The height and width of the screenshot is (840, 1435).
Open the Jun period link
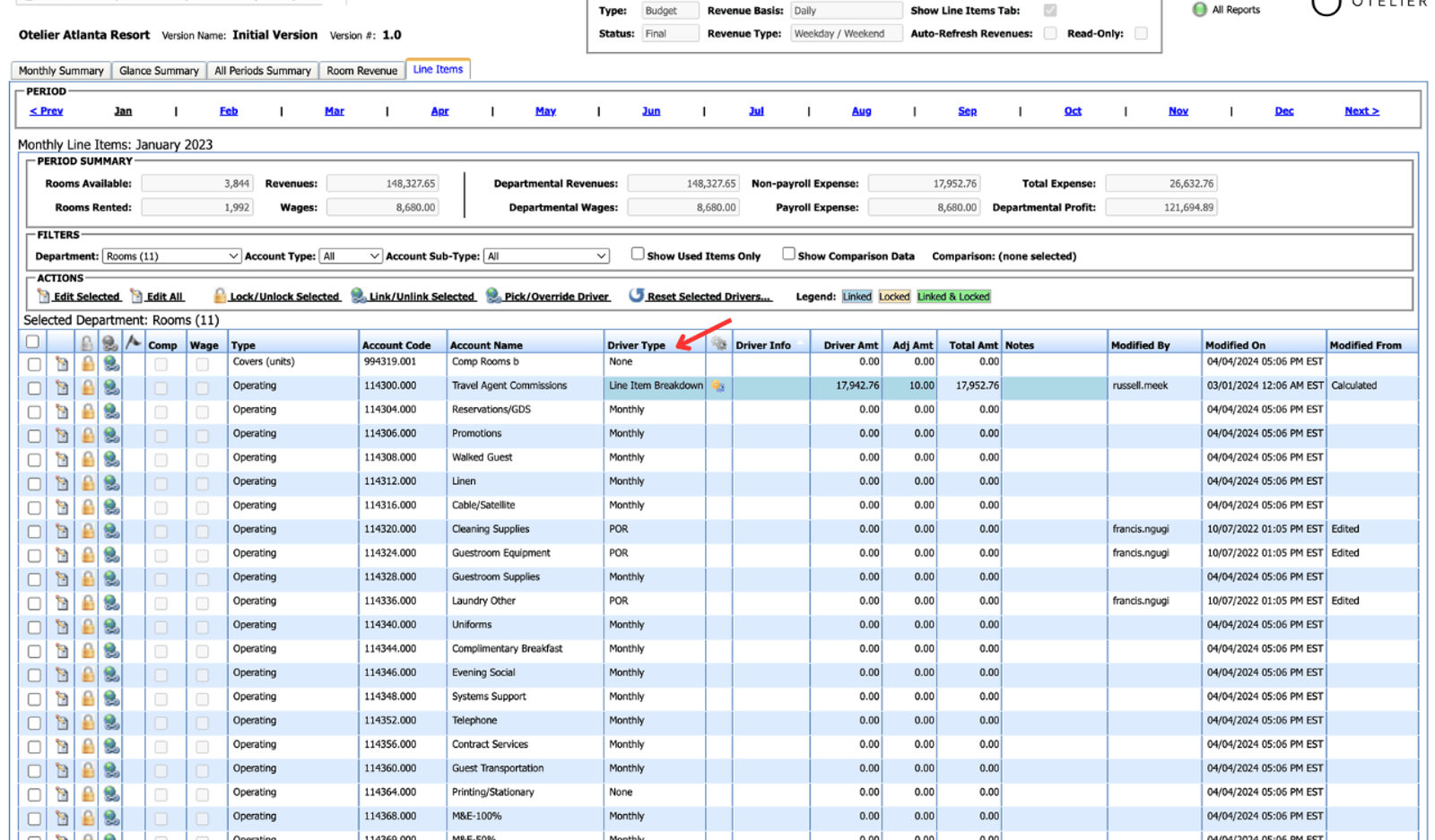pyautogui.click(x=651, y=111)
